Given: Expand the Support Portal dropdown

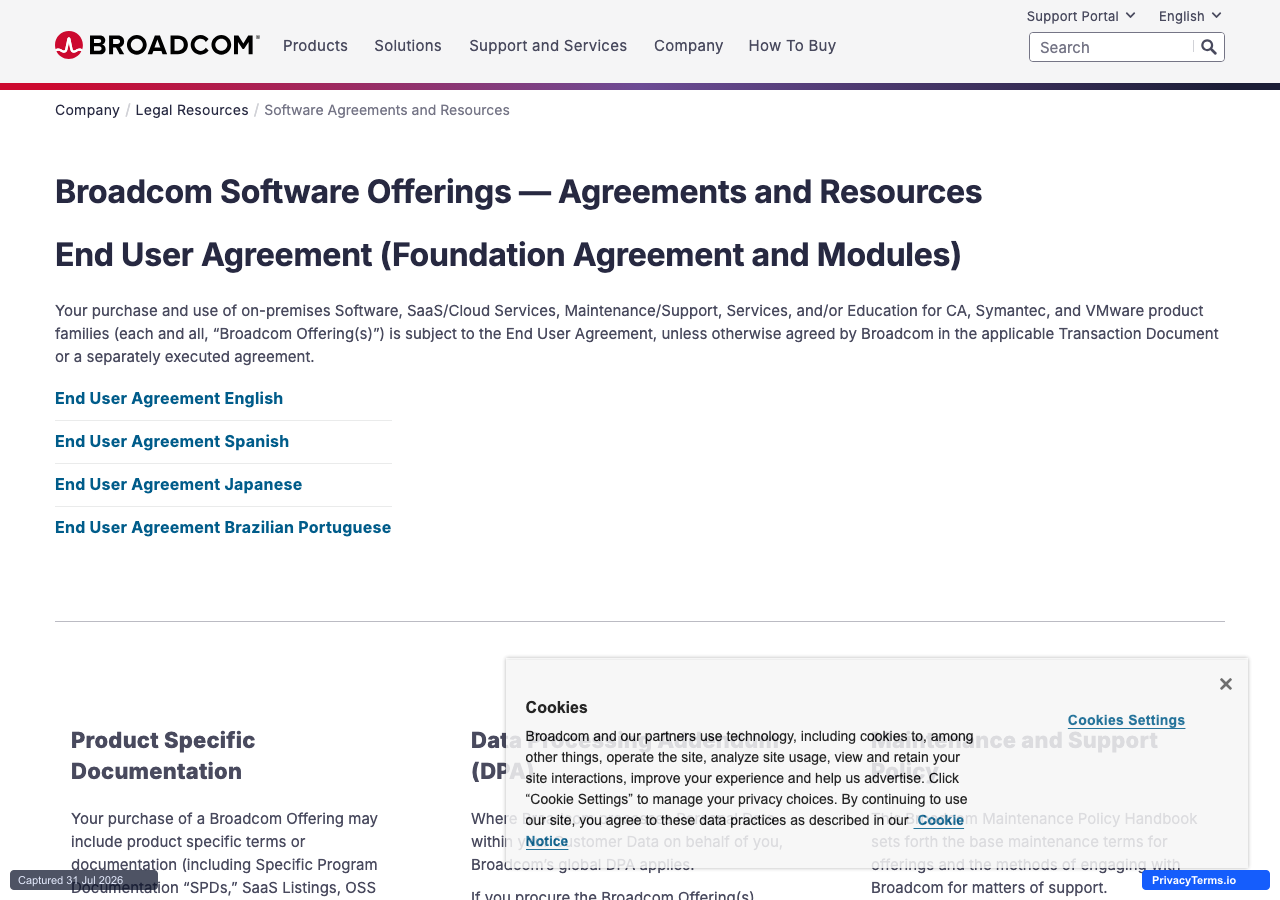Looking at the screenshot, I should [1081, 16].
